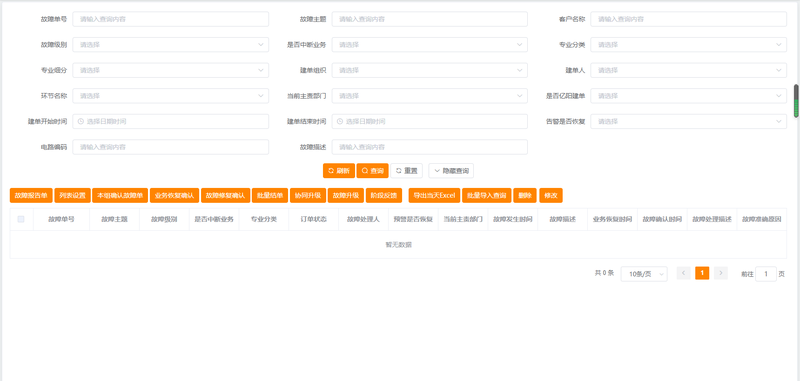
Task: Click the 故障处理人 column header
Action: pyautogui.click(x=363, y=219)
